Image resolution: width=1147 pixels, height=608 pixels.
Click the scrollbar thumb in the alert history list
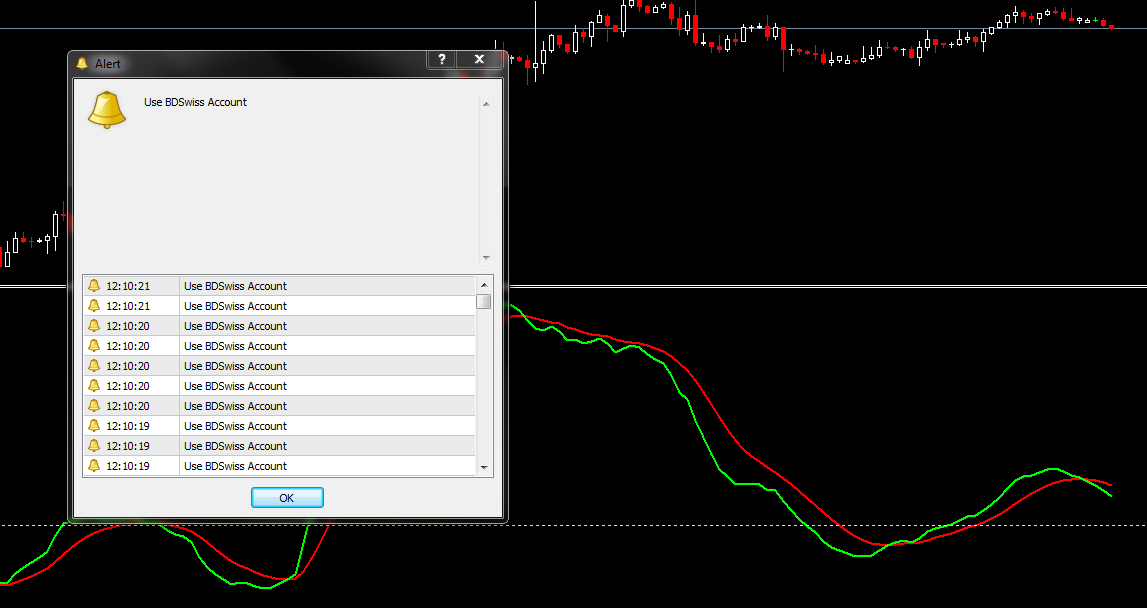coord(484,302)
